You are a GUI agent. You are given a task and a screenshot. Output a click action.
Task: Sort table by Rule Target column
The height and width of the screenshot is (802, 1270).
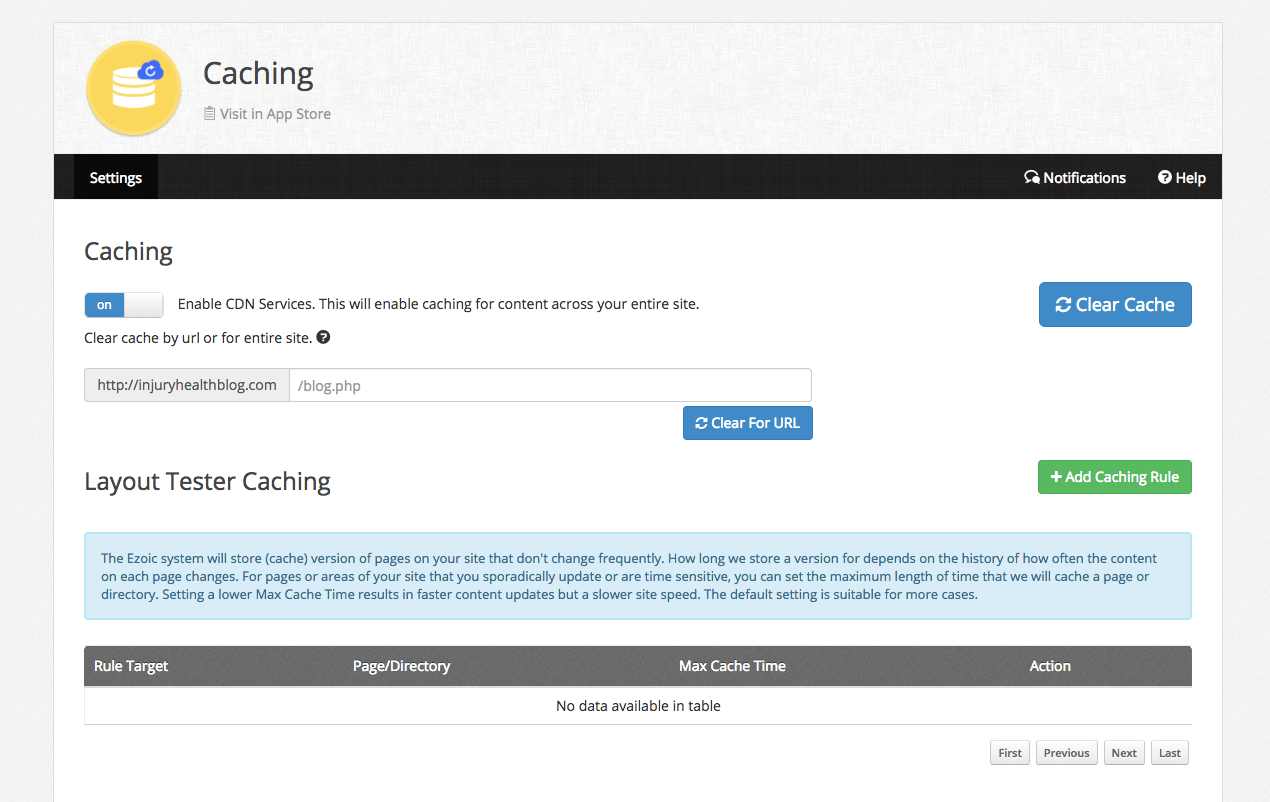[131, 666]
